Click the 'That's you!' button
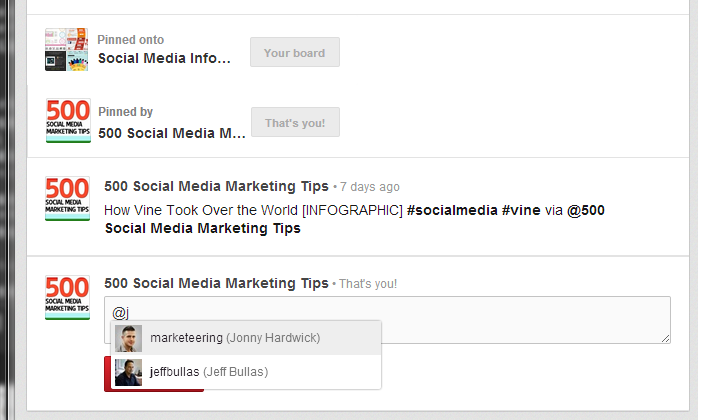Image resolution: width=701 pixels, height=420 pixels. (x=295, y=122)
